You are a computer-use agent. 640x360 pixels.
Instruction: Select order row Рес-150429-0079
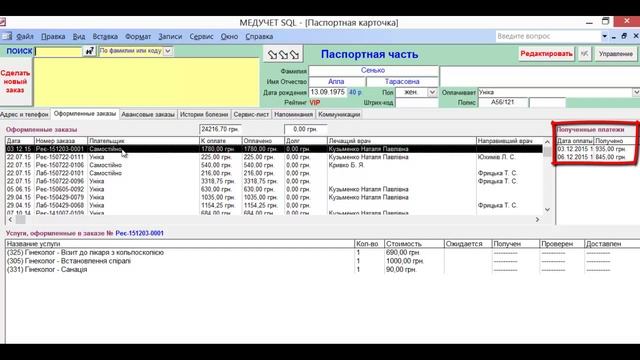[x=274, y=197]
